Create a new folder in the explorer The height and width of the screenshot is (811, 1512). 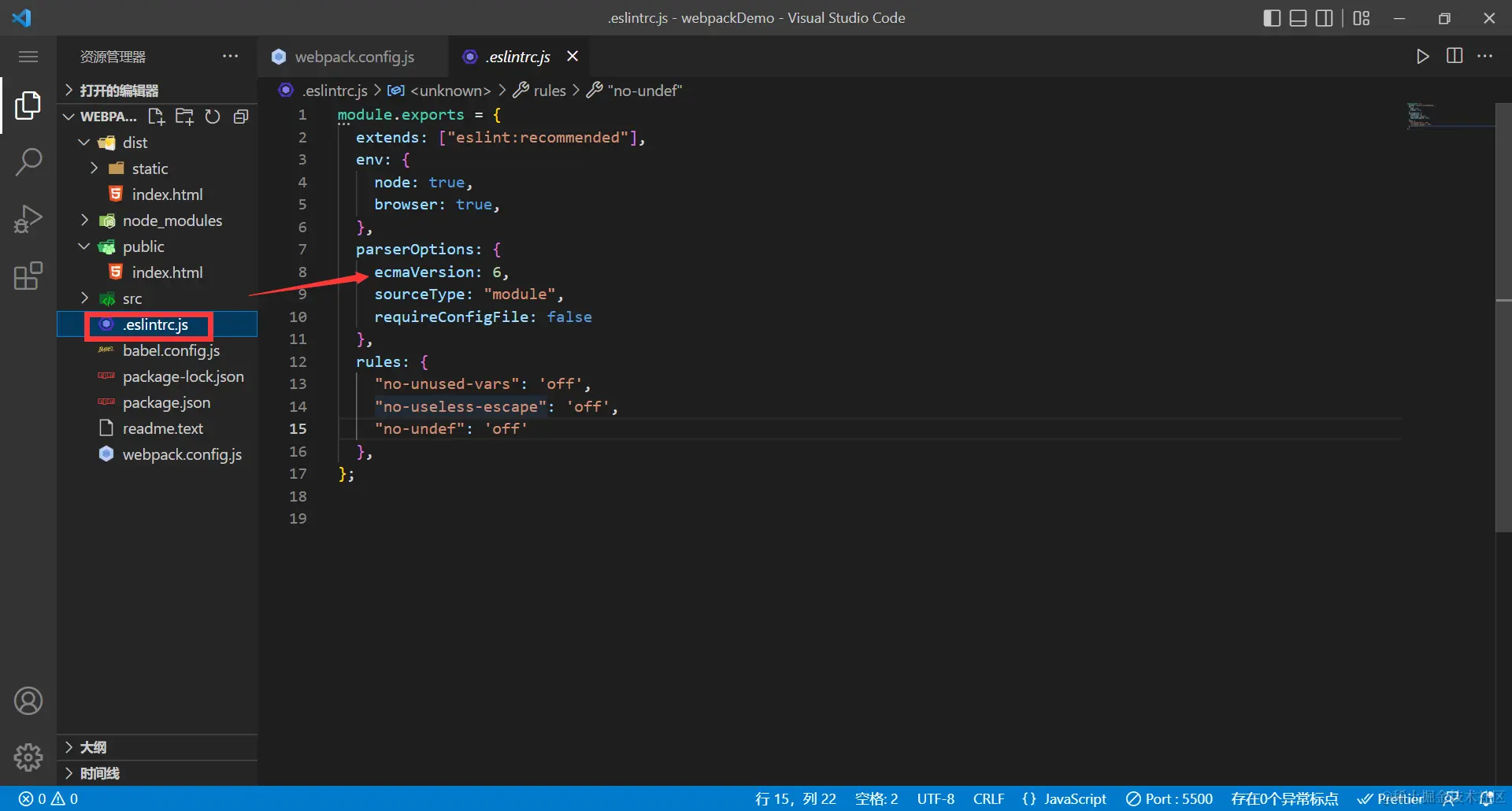click(x=184, y=117)
